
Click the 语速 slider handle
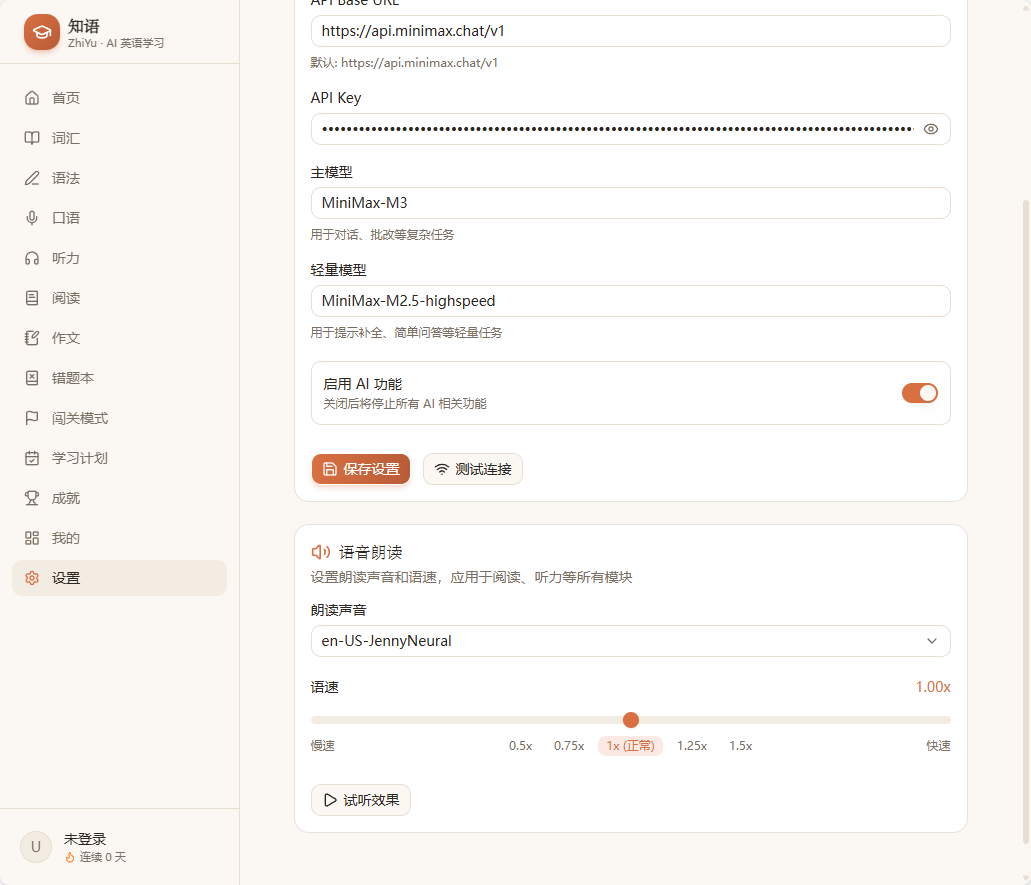(631, 720)
